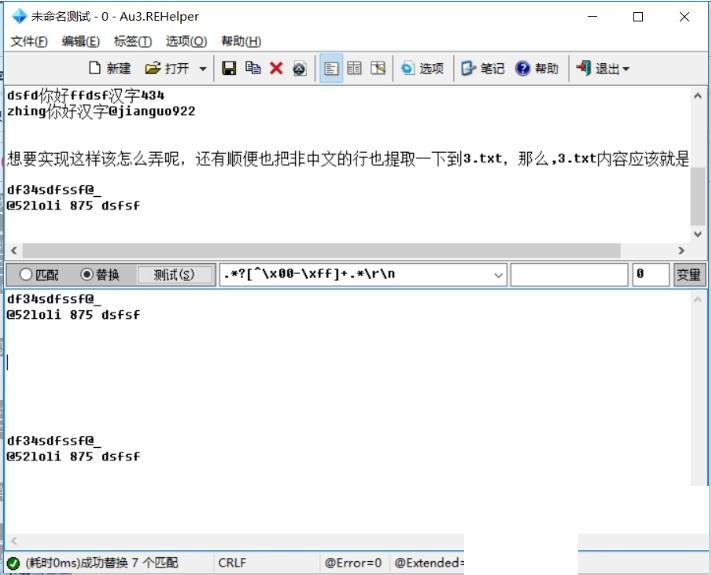This screenshot has height=575, width=711.
Task: Select the 替换 radio button
Action: tap(100, 274)
